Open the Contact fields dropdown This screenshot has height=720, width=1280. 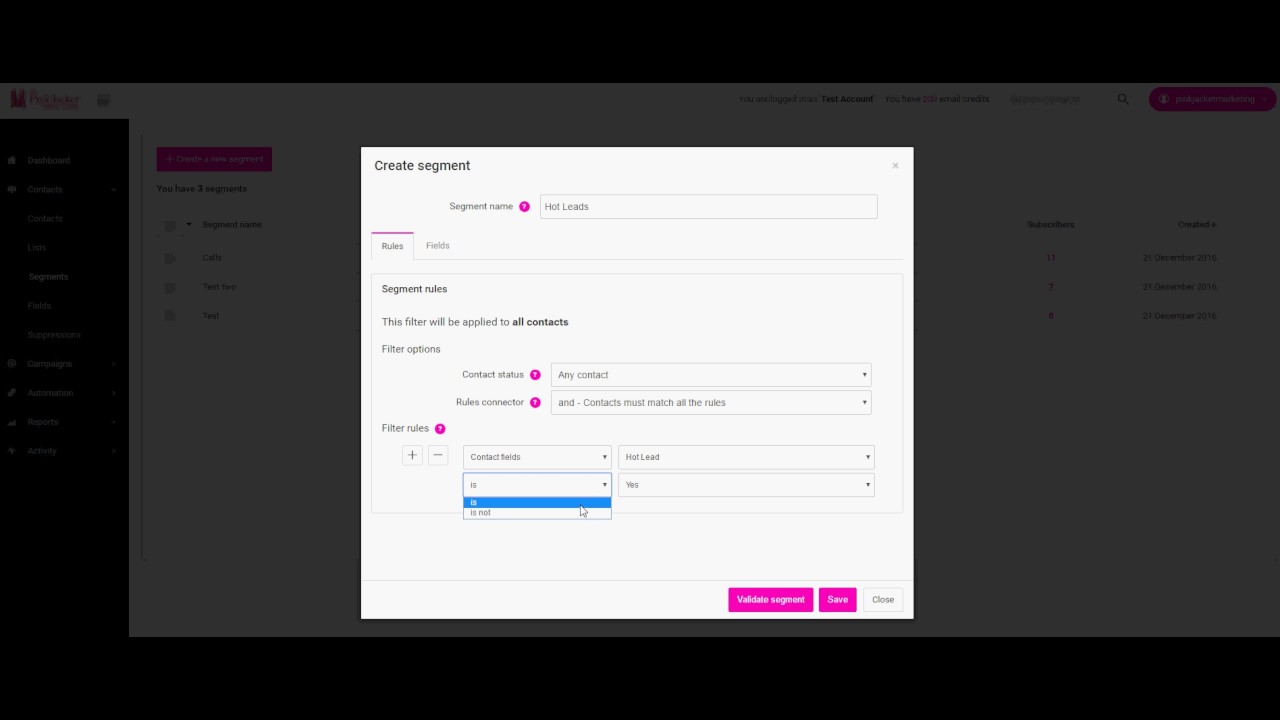(x=537, y=457)
